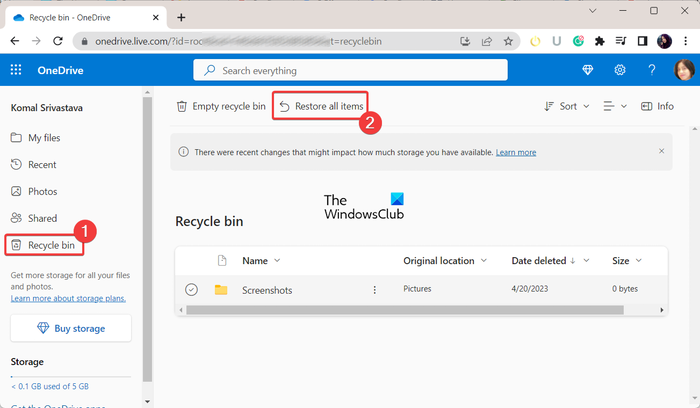Image resolution: width=700 pixels, height=408 pixels.
Task: Close the Recycle bin - OneDrive tab
Action: 155,17
